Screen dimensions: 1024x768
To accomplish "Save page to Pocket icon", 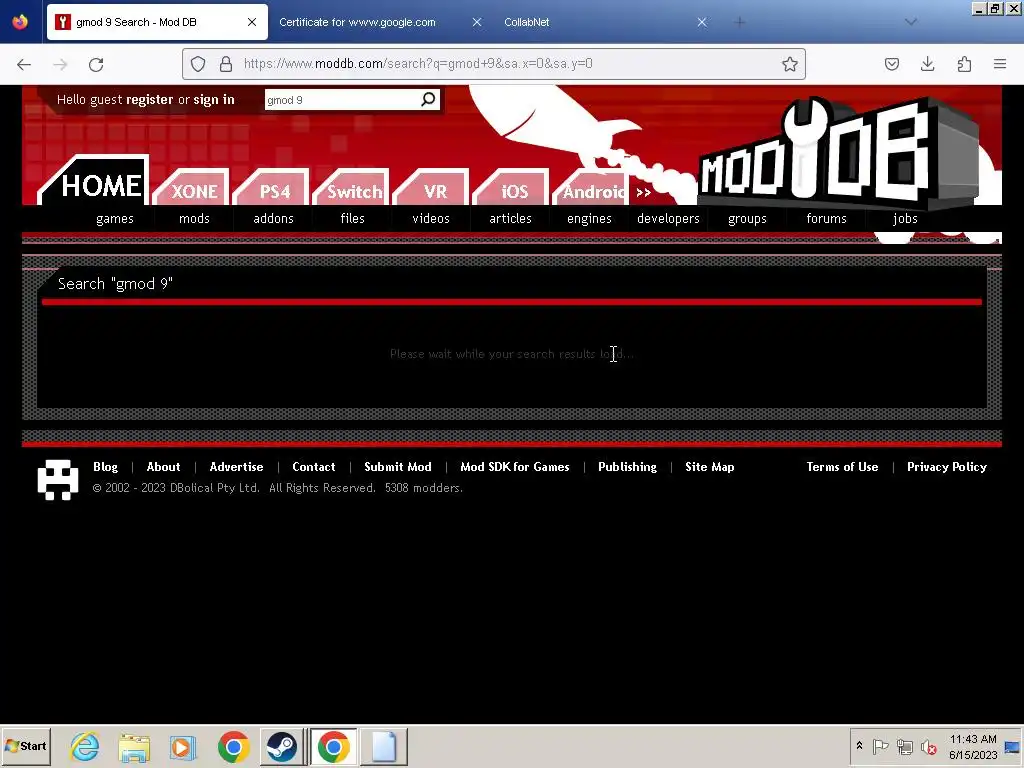I will (891, 64).
